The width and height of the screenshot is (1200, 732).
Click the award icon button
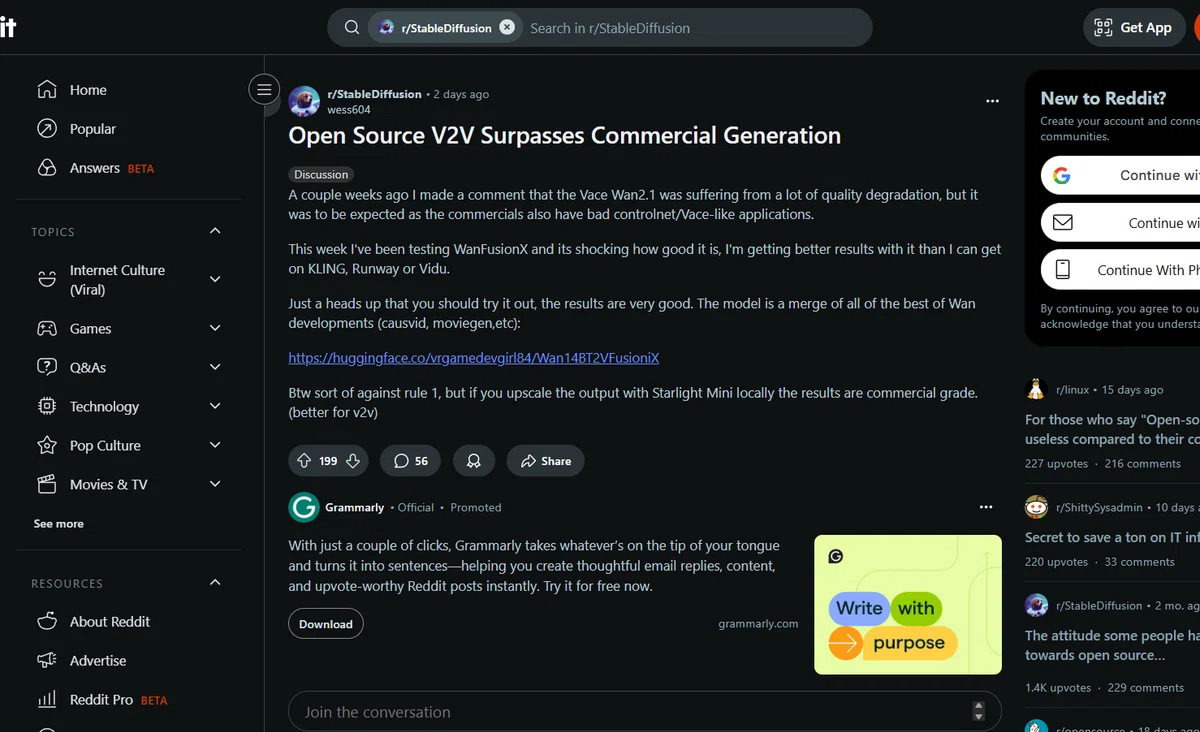click(x=474, y=461)
